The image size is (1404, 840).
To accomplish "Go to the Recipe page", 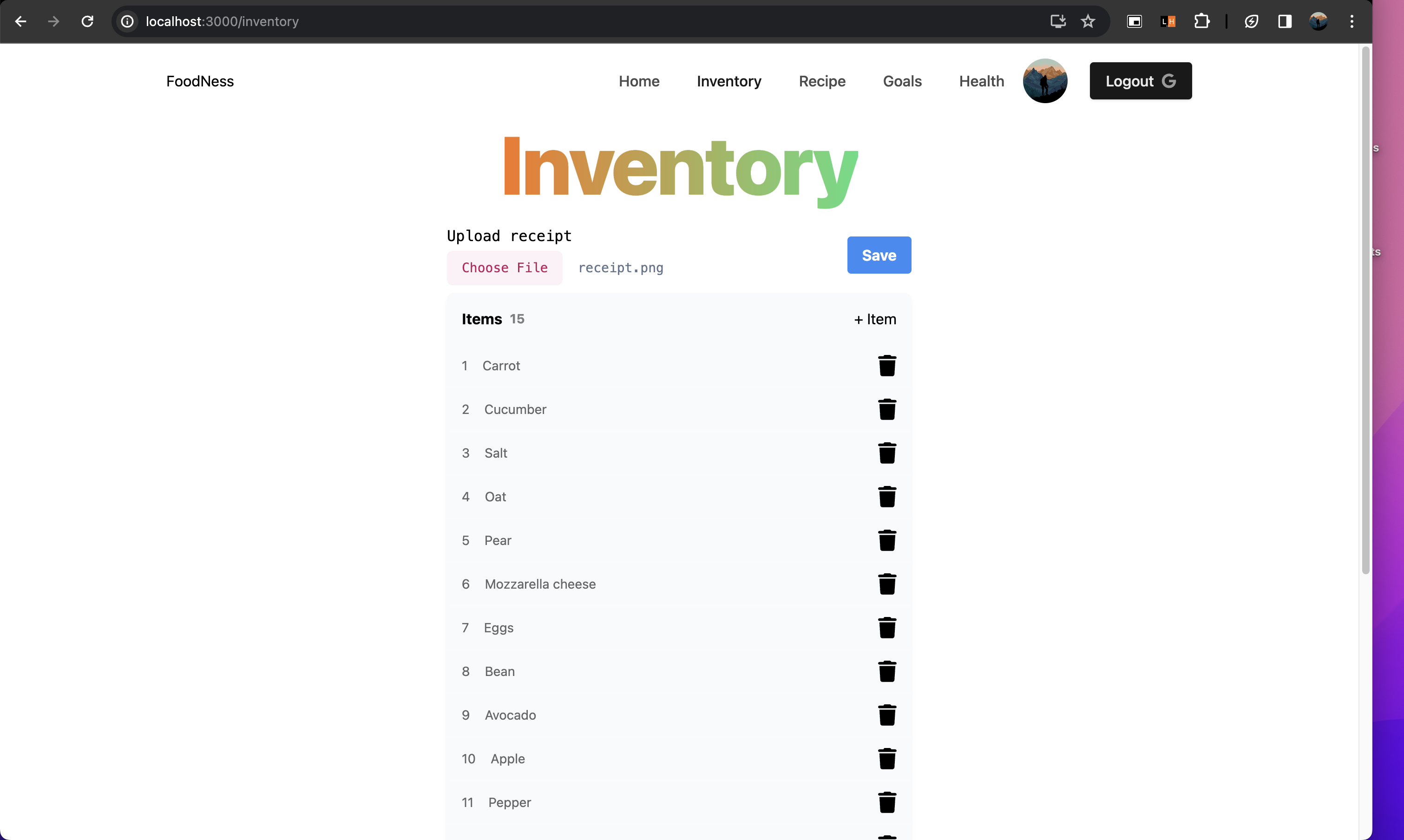I will coord(822,81).
